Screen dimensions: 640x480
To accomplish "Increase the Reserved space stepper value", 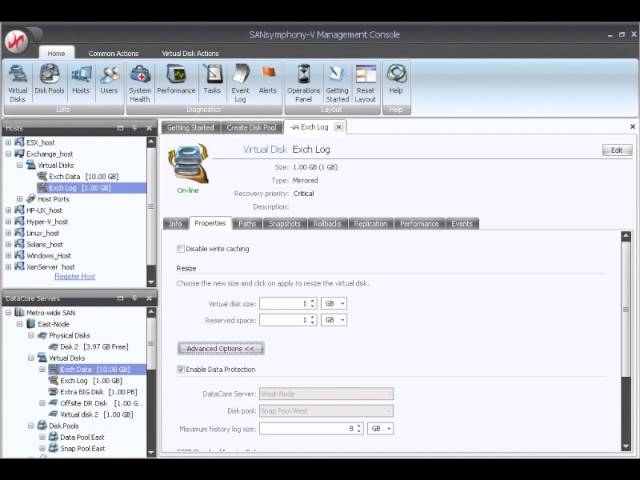I will (x=312, y=317).
